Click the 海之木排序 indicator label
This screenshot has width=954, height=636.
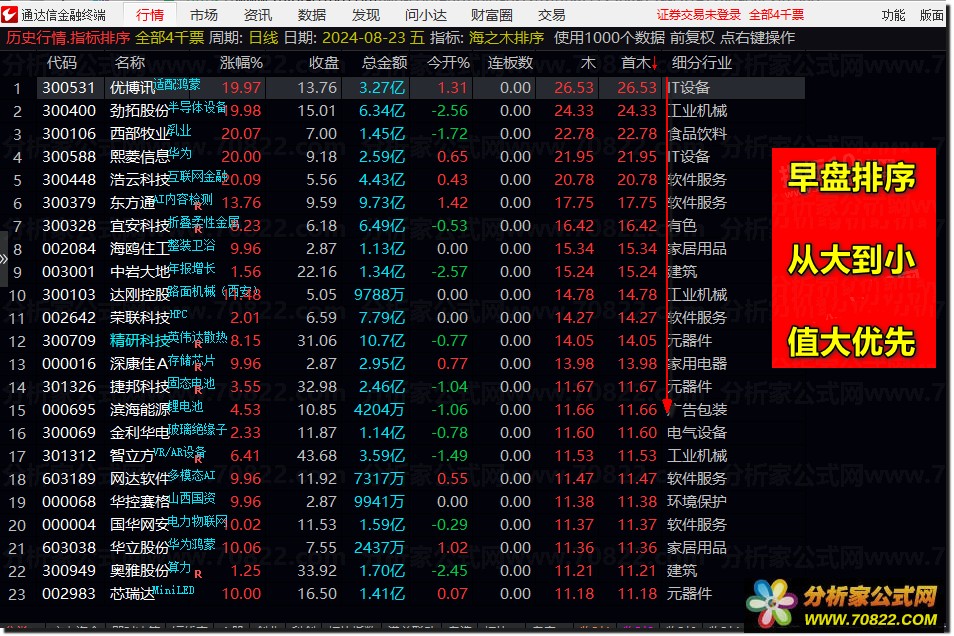click(506, 38)
